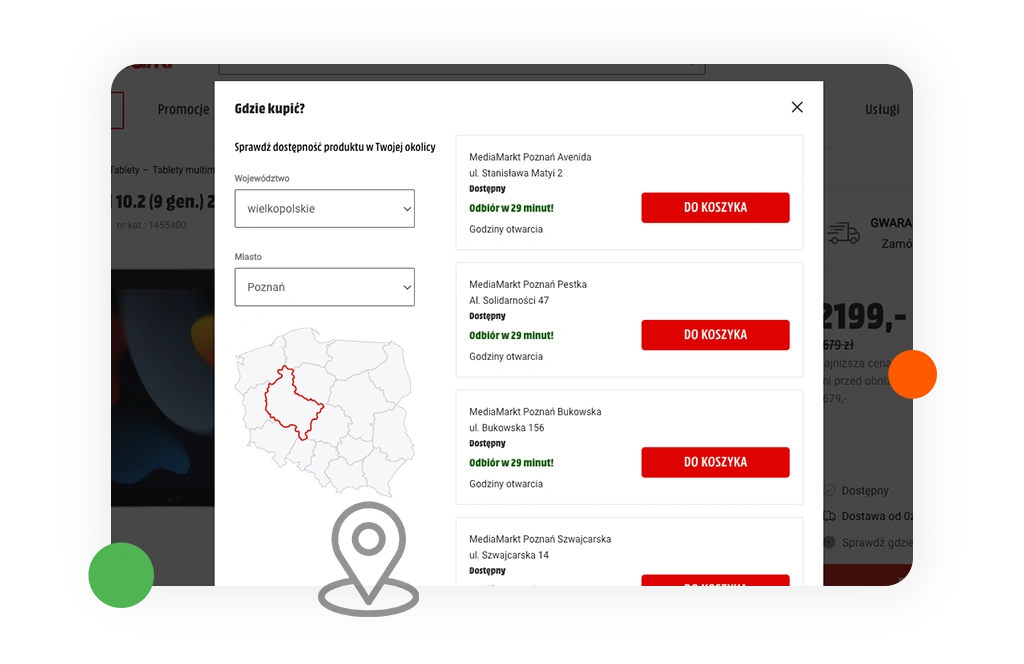This screenshot has width=1024, height=664.
Task: Close the "Gdzie kupić?" dialog with the X
Action: point(797,107)
